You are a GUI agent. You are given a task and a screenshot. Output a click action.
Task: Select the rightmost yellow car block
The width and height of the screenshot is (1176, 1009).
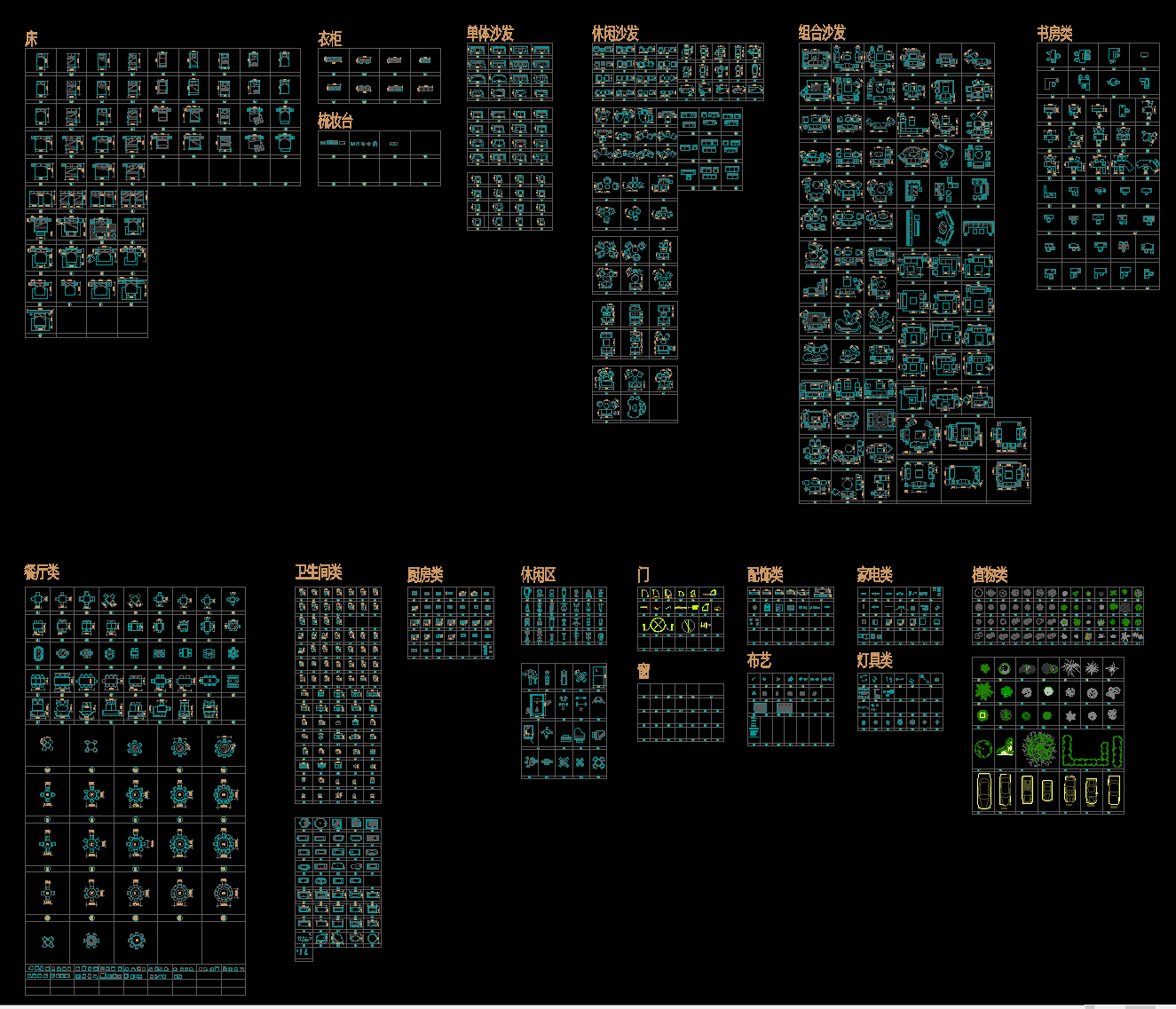point(1113,790)
